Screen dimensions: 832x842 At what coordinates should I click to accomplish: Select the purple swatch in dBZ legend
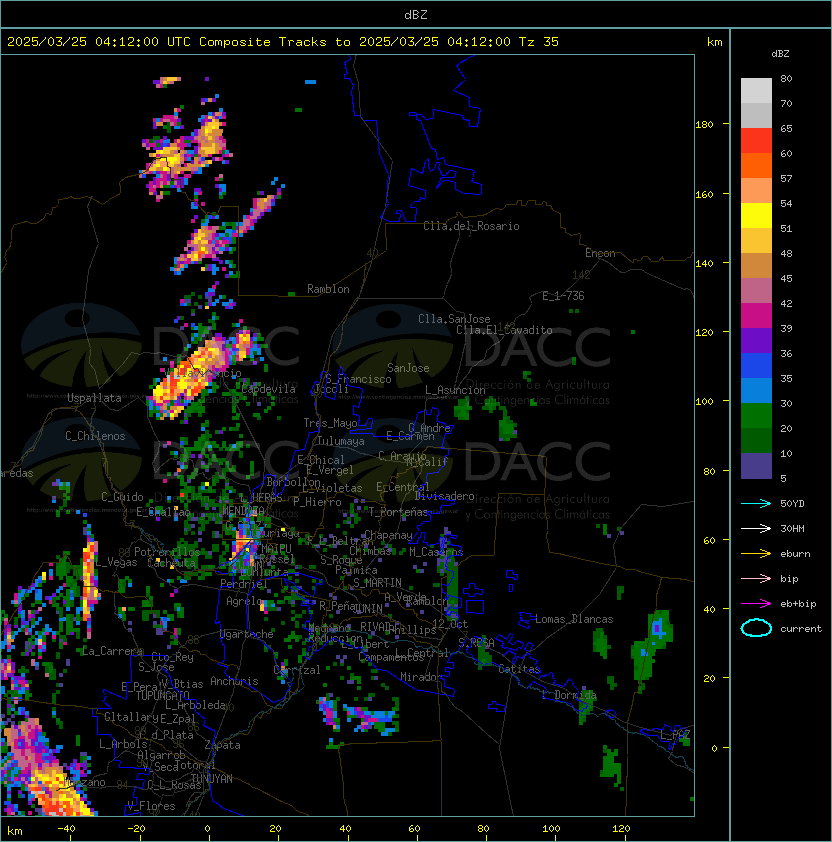point(756,341)
